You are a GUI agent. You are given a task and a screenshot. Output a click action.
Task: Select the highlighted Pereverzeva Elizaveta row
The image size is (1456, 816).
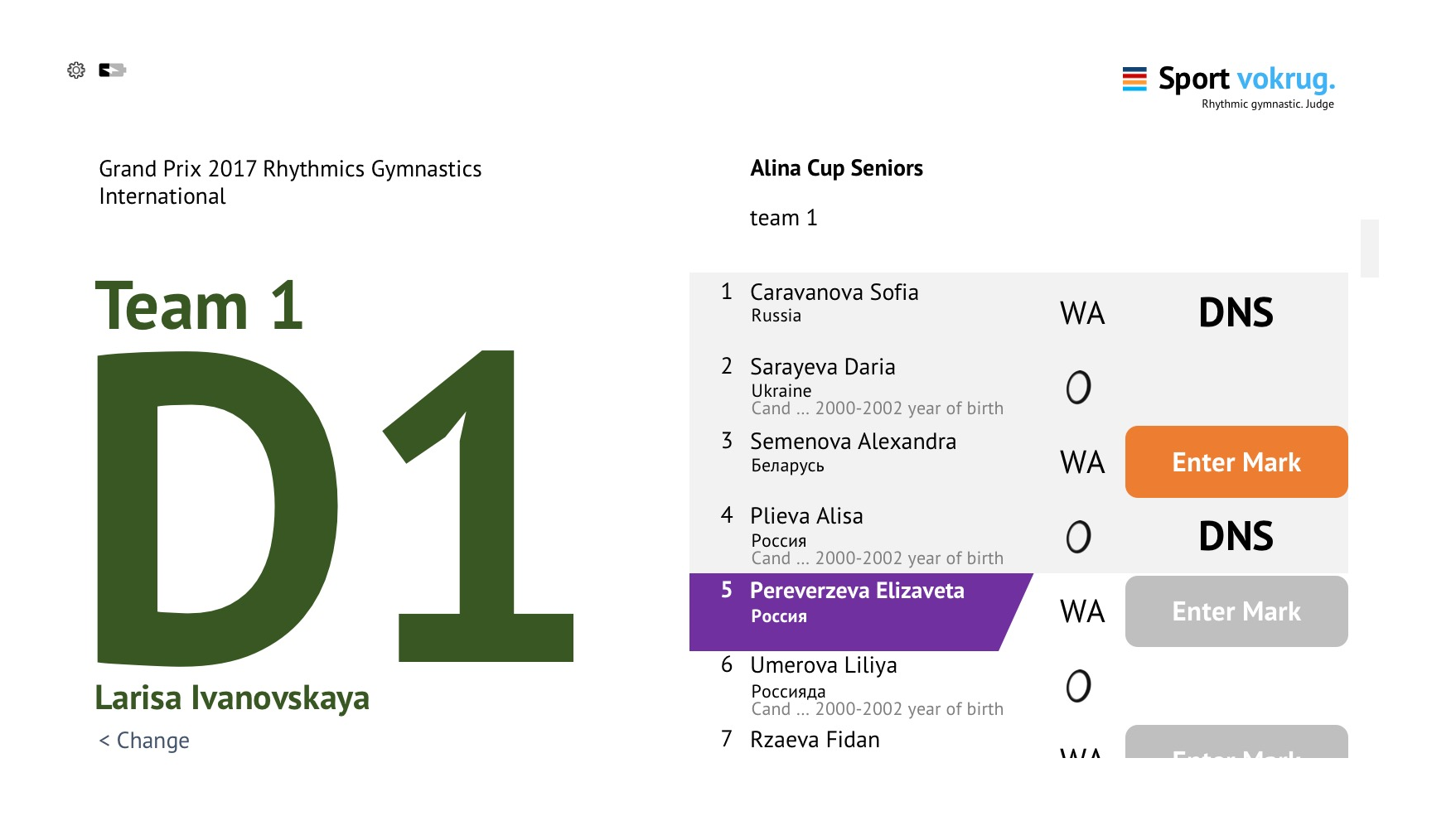(x=861, y=611)
